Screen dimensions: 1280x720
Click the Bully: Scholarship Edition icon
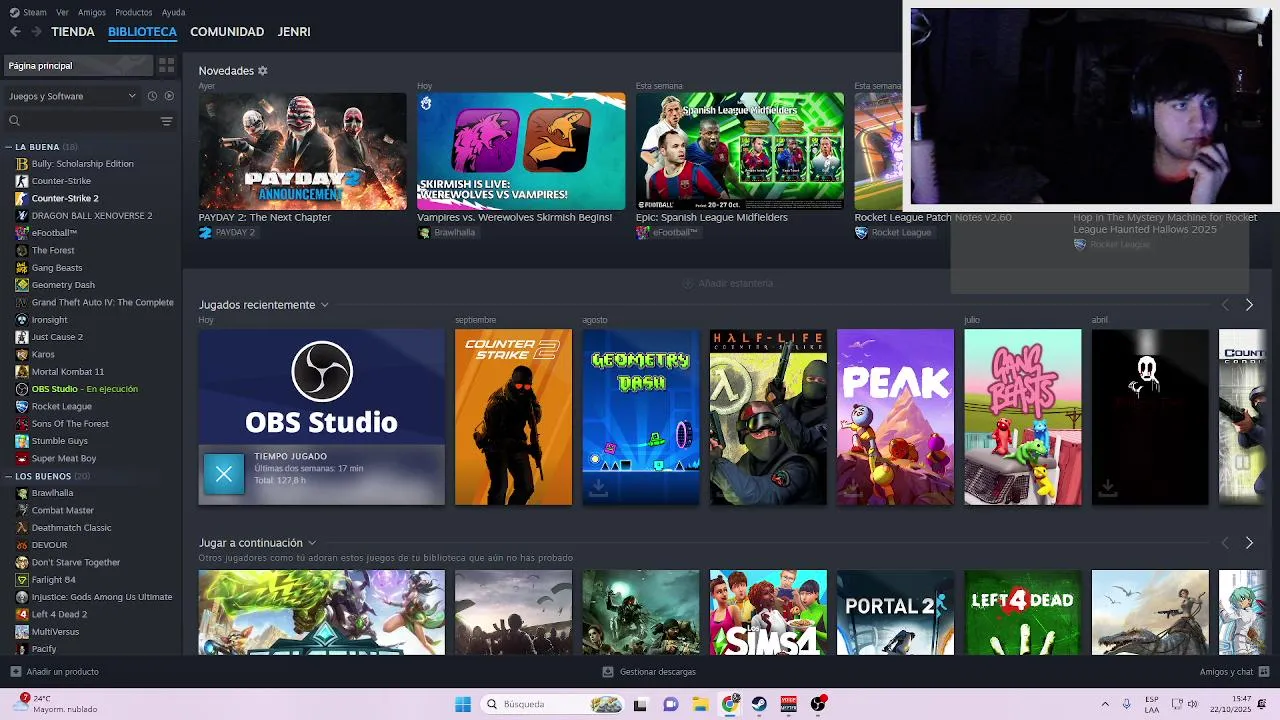22,164
